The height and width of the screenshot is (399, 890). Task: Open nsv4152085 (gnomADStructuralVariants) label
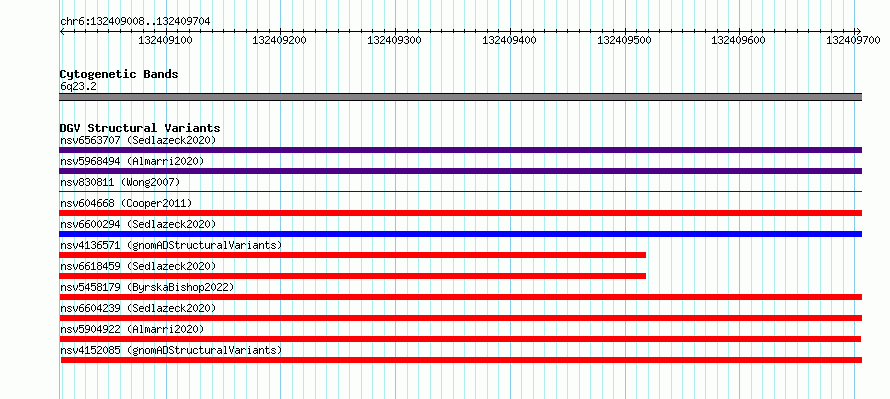171,350
